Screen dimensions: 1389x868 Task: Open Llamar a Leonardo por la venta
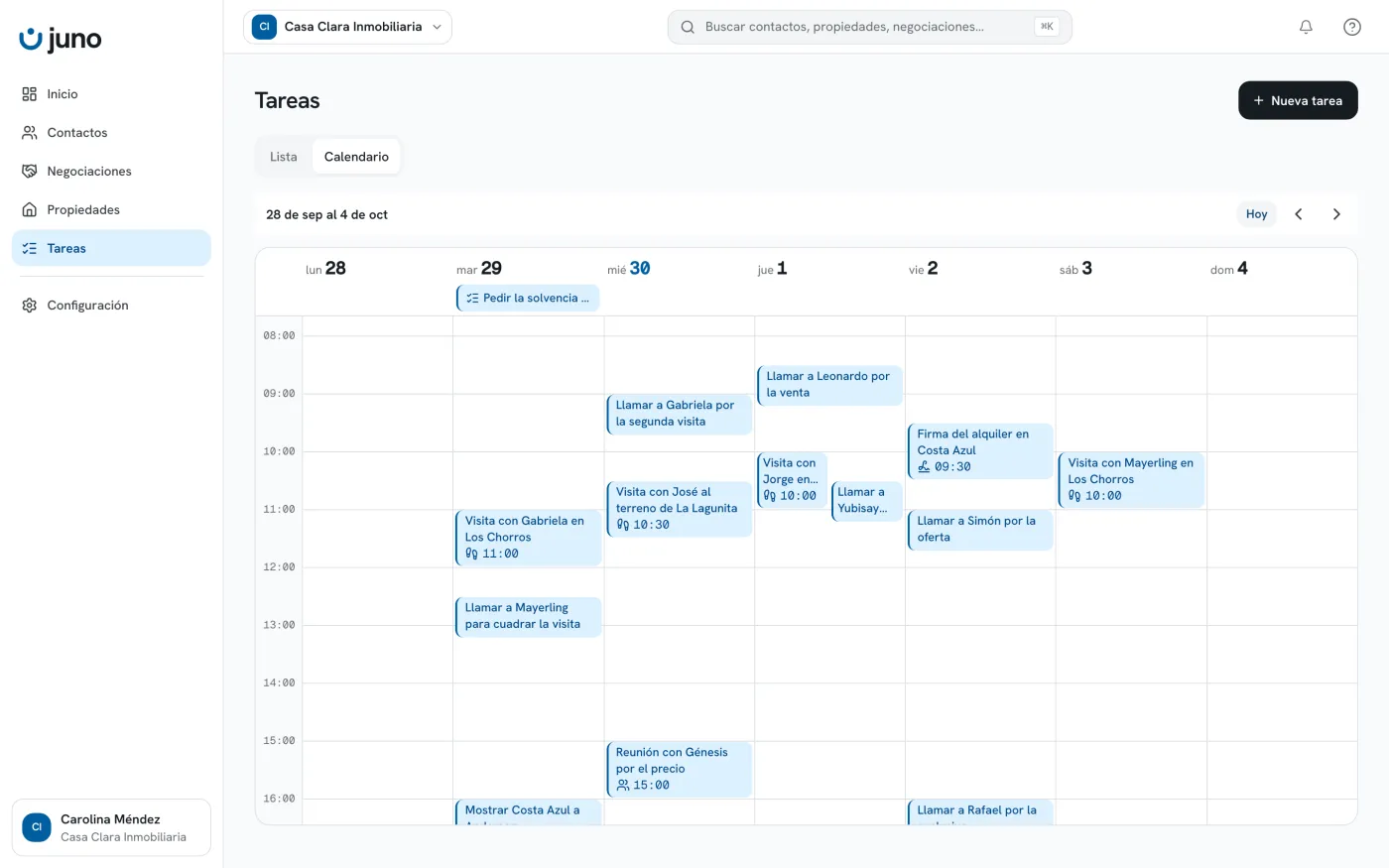[x=830, y=385]
